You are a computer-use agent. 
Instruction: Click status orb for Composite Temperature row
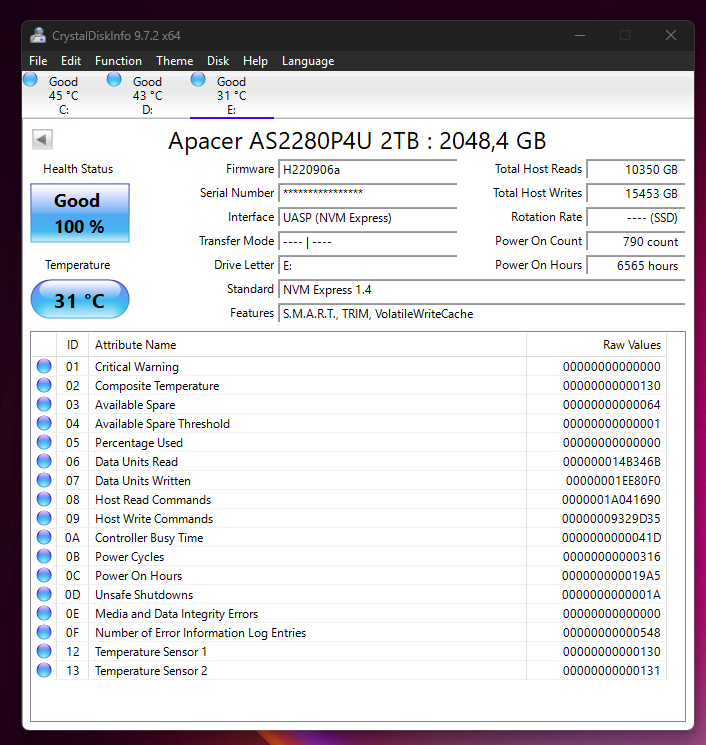pos(44,385)
